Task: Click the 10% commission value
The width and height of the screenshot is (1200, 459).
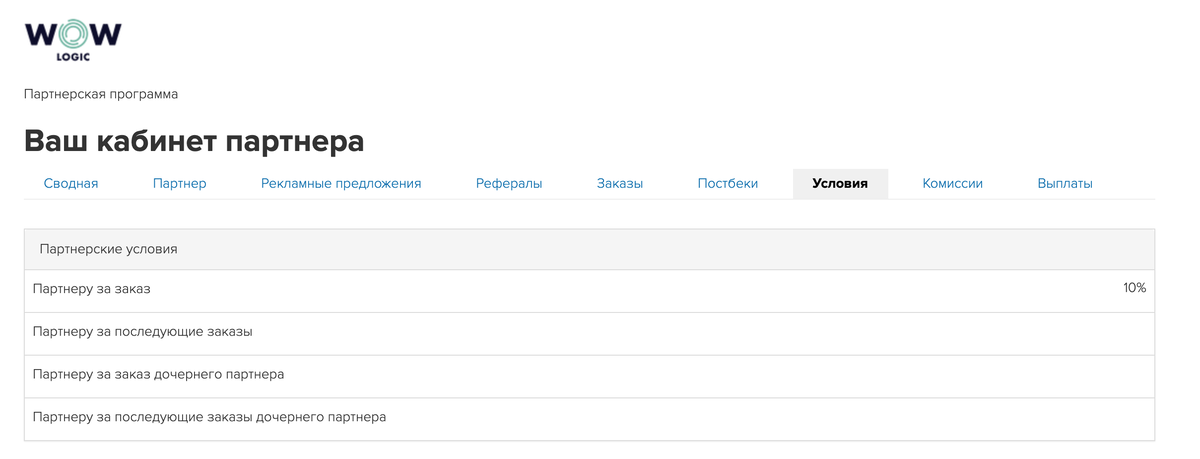Action: point(1134,288)
